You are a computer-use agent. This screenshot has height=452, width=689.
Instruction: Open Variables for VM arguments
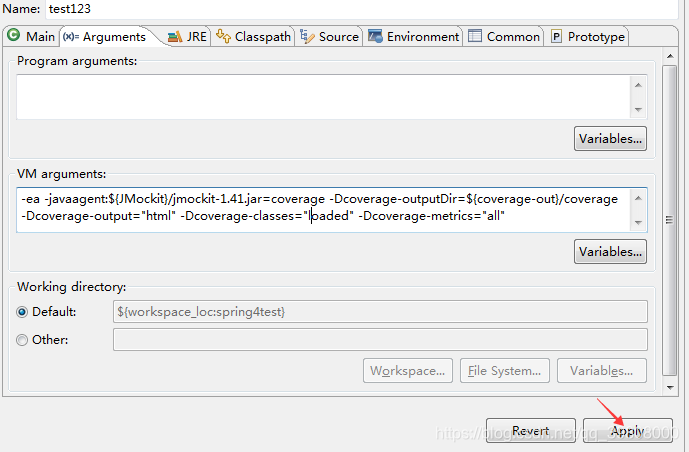[610, 252]
